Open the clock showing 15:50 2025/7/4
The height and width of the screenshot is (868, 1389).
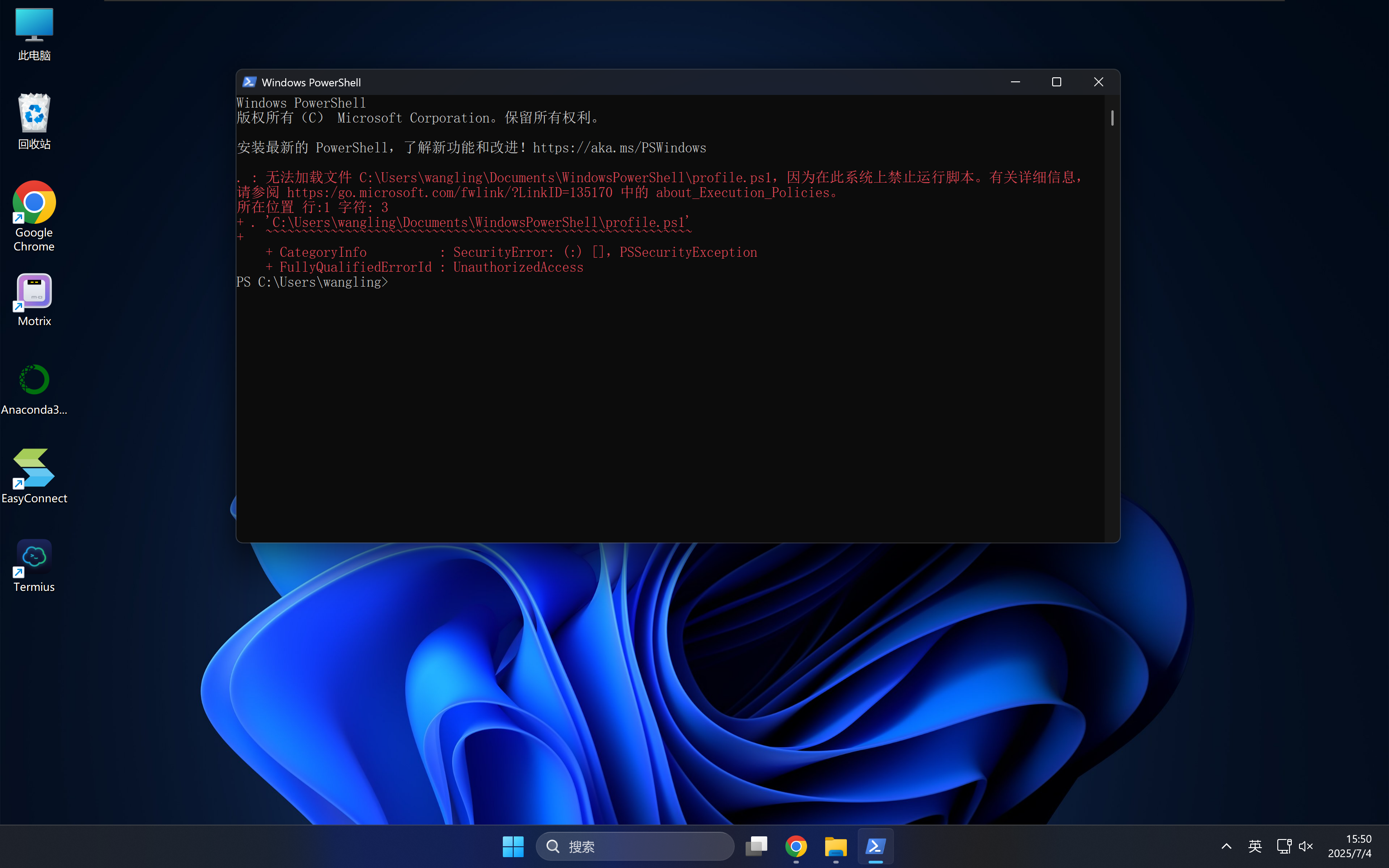point(1349,846)
